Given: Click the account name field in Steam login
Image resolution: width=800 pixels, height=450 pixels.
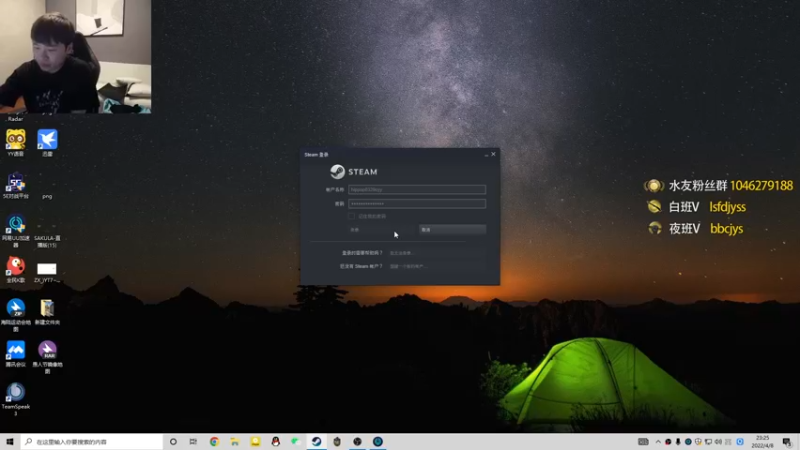Looking at the screenshot, I should (x=417, y=189).
